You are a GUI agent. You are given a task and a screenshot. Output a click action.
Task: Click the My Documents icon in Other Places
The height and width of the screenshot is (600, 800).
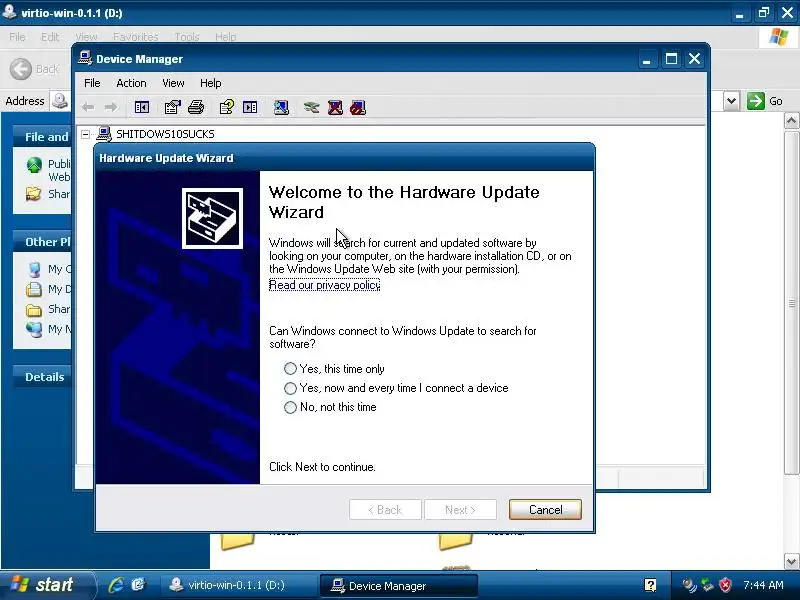coord(34,289)
